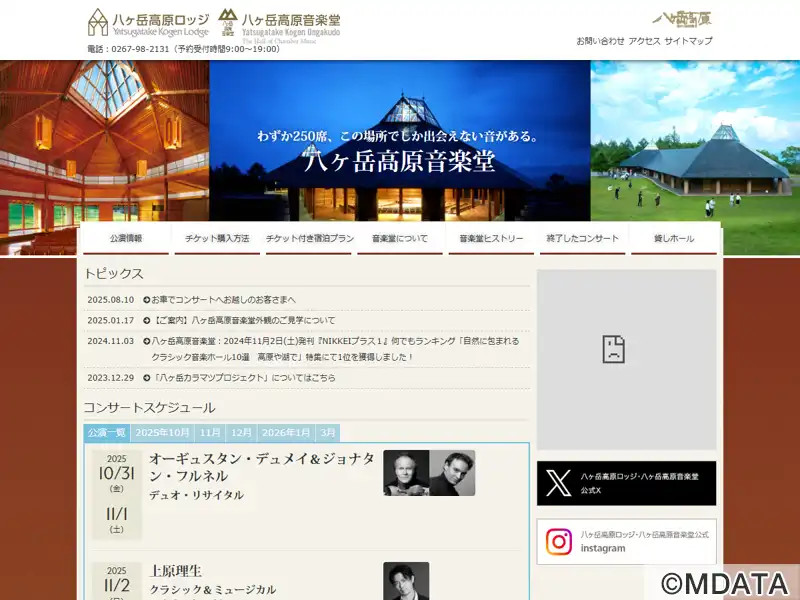Screen dimensions: 800x600
Task: Click the 八ヶ岳高原音楽堂 logo
Action: click(x=279, y=26)
